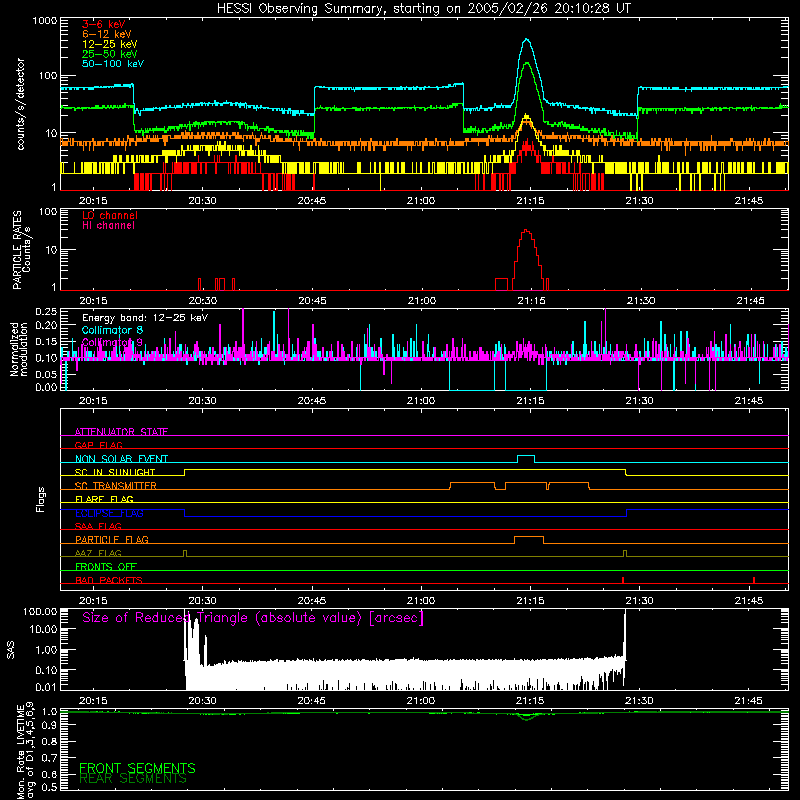The image size is (800, 800).
Task: Click the 100.00 tick on SAS plot
Action: [x=40, y=612]
